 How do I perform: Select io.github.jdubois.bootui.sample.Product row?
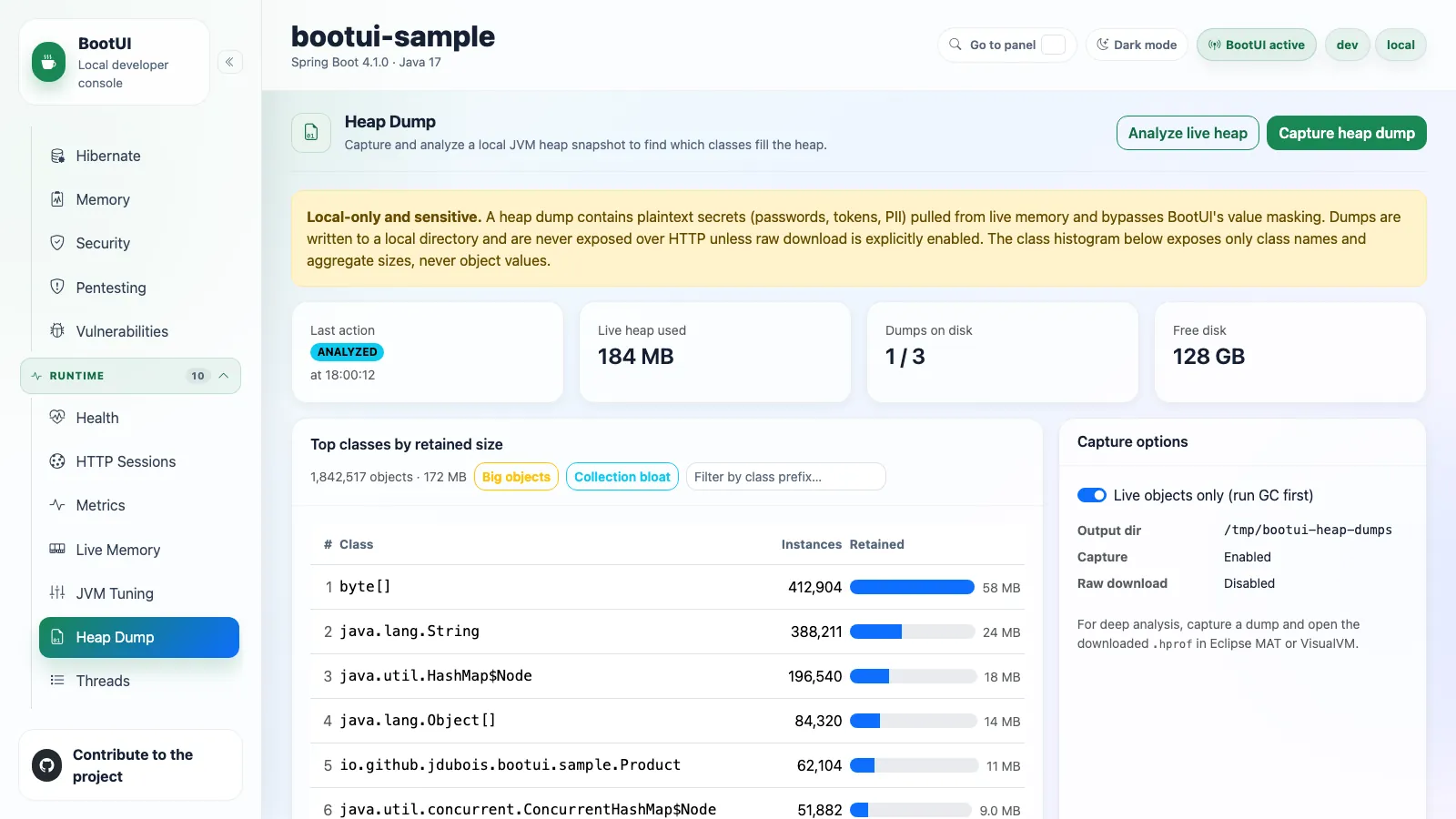(667, 765)
